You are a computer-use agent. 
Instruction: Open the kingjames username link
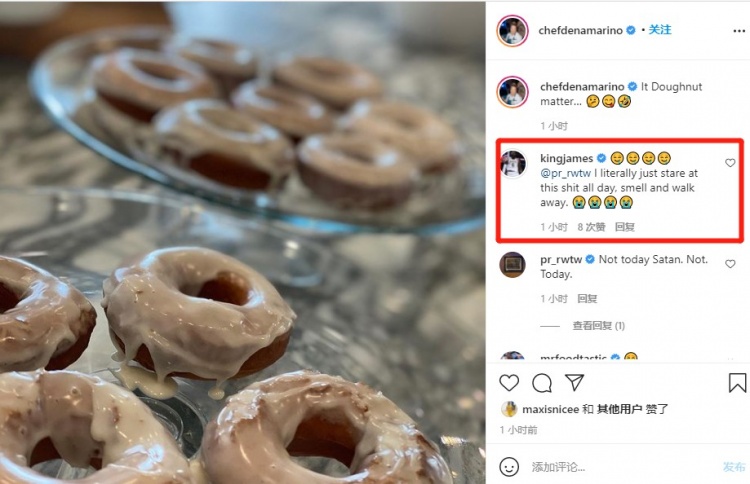pos(566,159)
